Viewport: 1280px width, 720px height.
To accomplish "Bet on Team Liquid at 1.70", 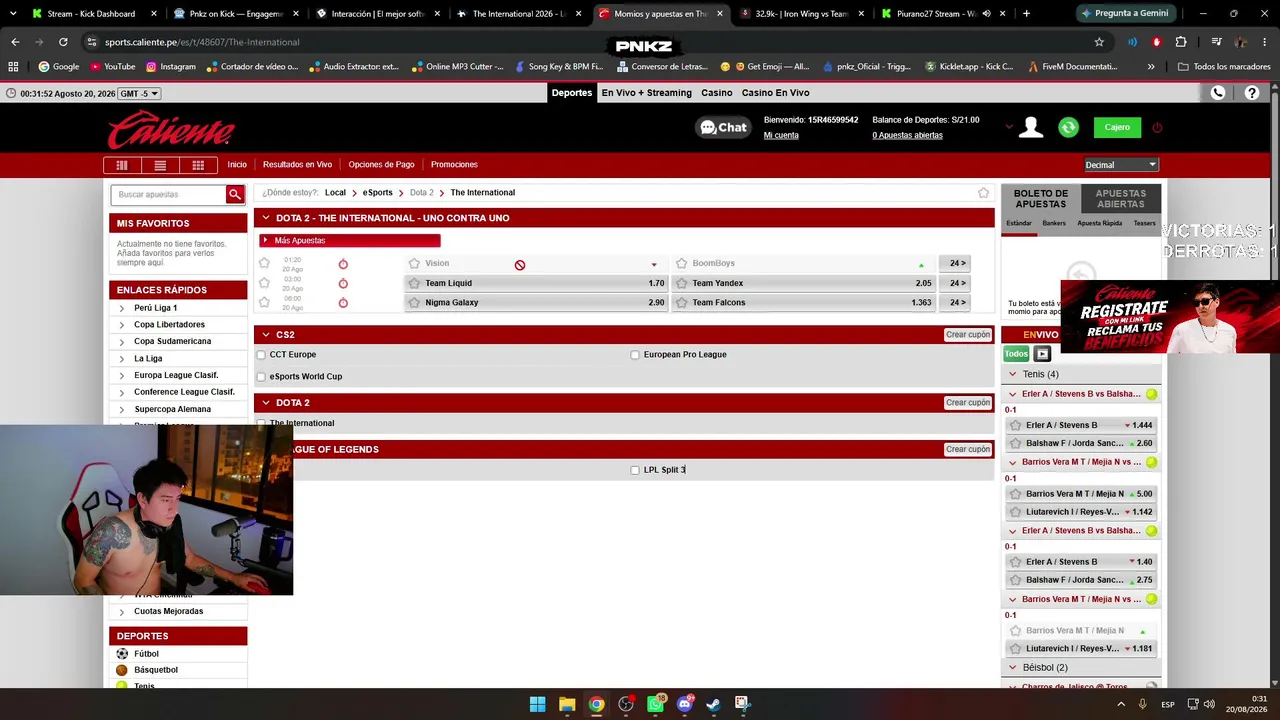I will click(x=536, y=283).
